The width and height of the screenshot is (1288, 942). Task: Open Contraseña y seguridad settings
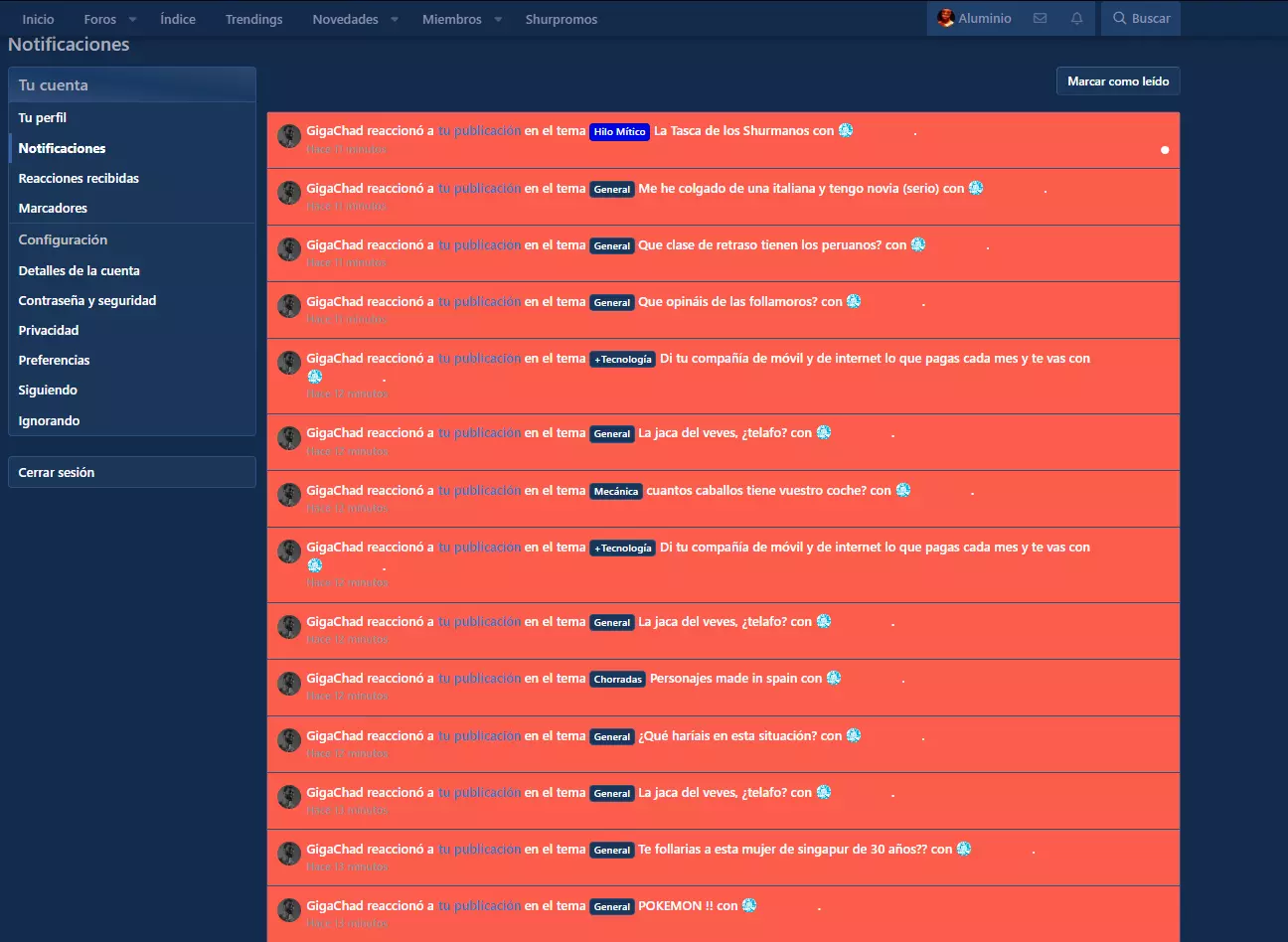point(132,300)
